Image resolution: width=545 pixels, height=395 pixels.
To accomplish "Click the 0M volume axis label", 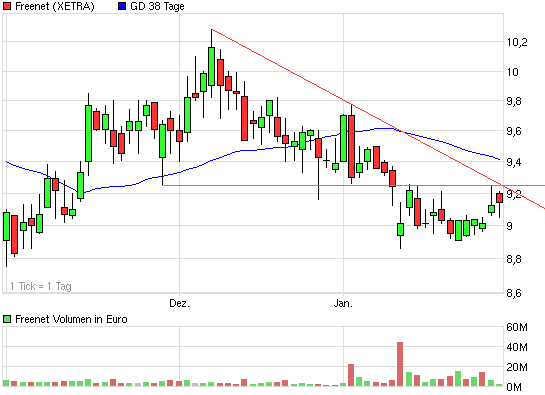I will click(514, 387).
